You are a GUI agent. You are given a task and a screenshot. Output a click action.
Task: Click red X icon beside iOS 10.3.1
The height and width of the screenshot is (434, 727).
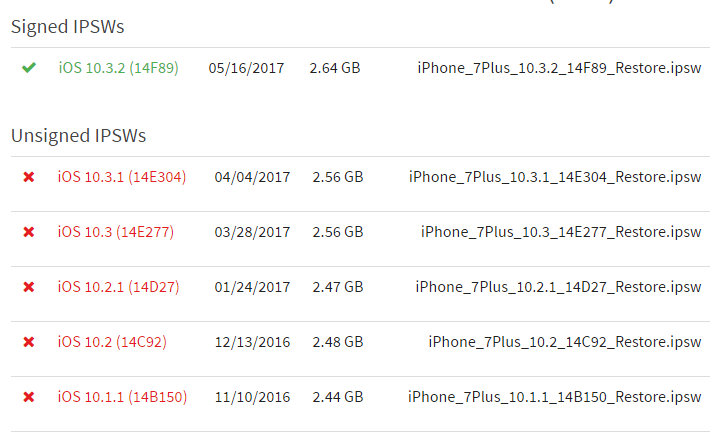(29, 177)
